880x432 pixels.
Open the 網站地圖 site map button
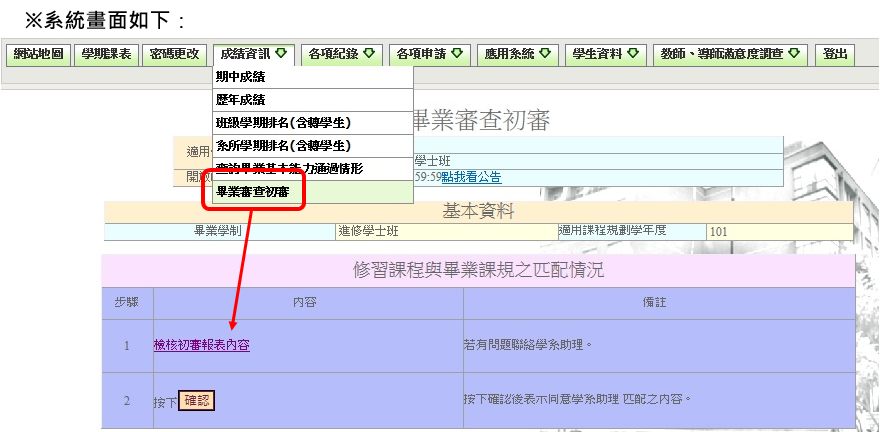pos(38,55)
